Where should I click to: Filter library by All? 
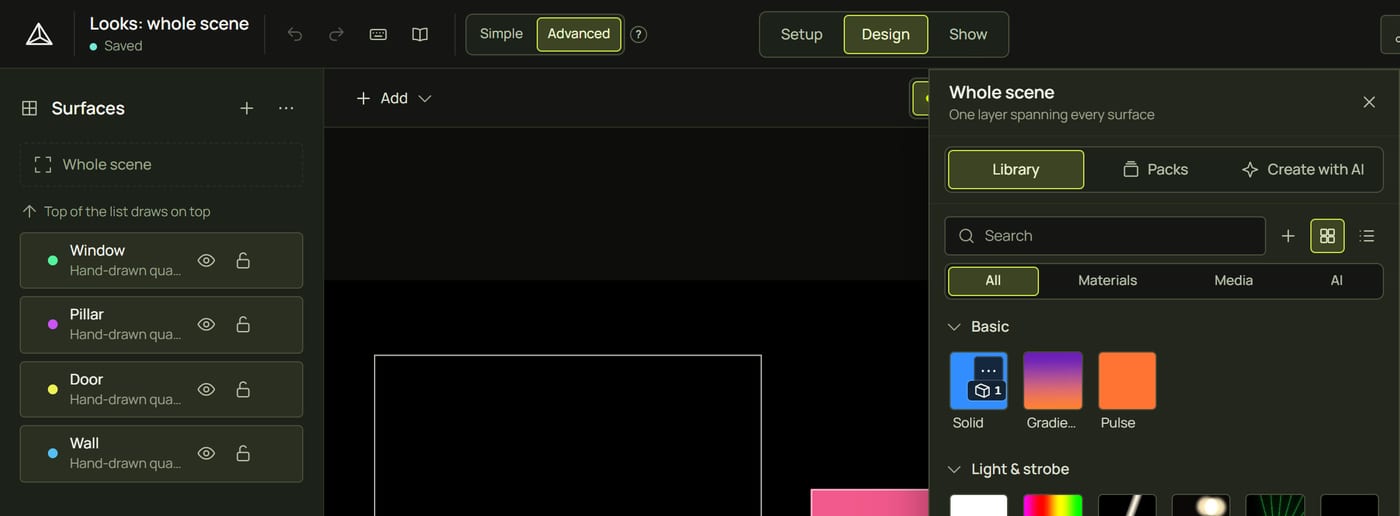[993, 281]
